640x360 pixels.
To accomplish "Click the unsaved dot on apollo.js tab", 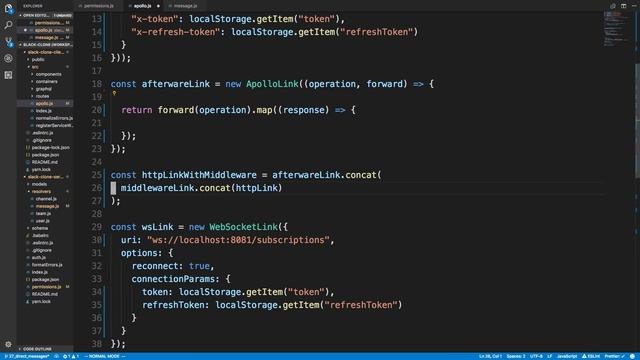I will pyautogui.click(x=158, y=6).
